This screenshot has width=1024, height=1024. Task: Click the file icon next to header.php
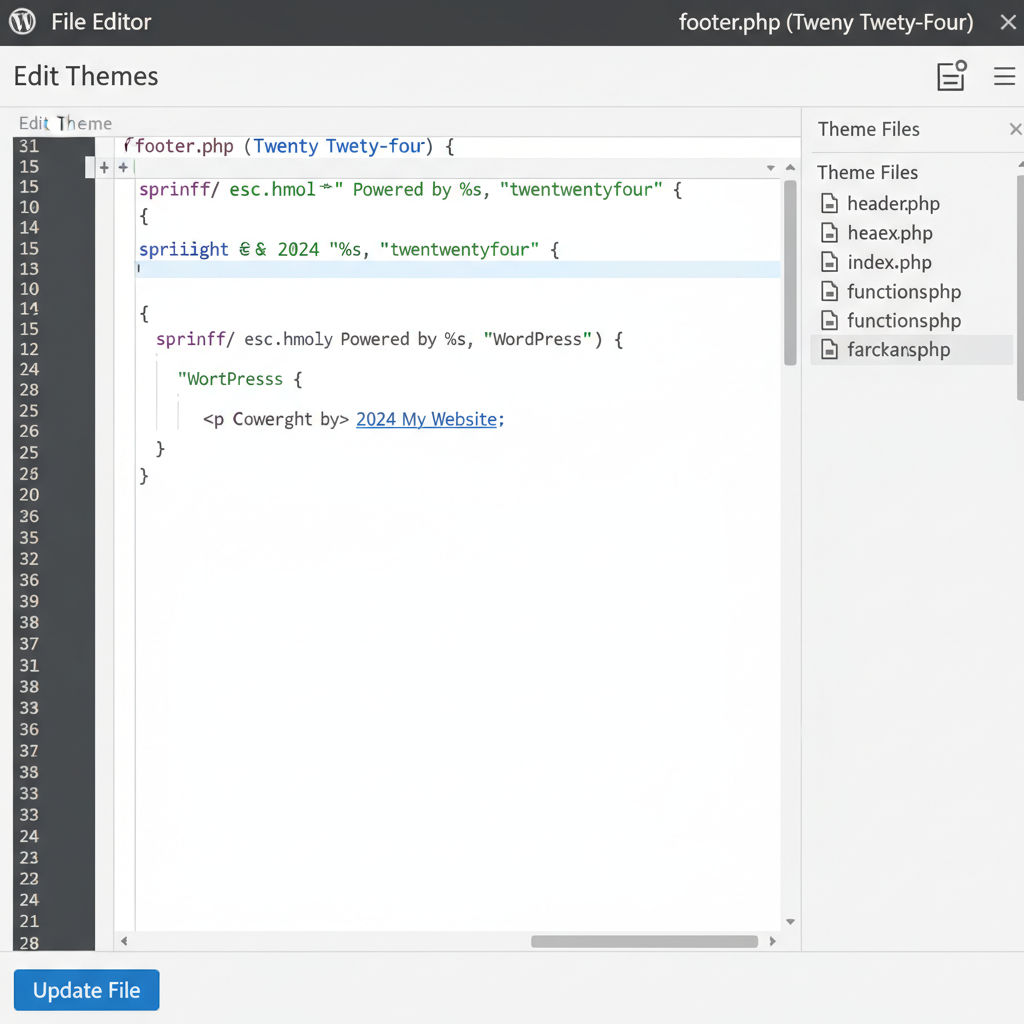pos(829,204)
